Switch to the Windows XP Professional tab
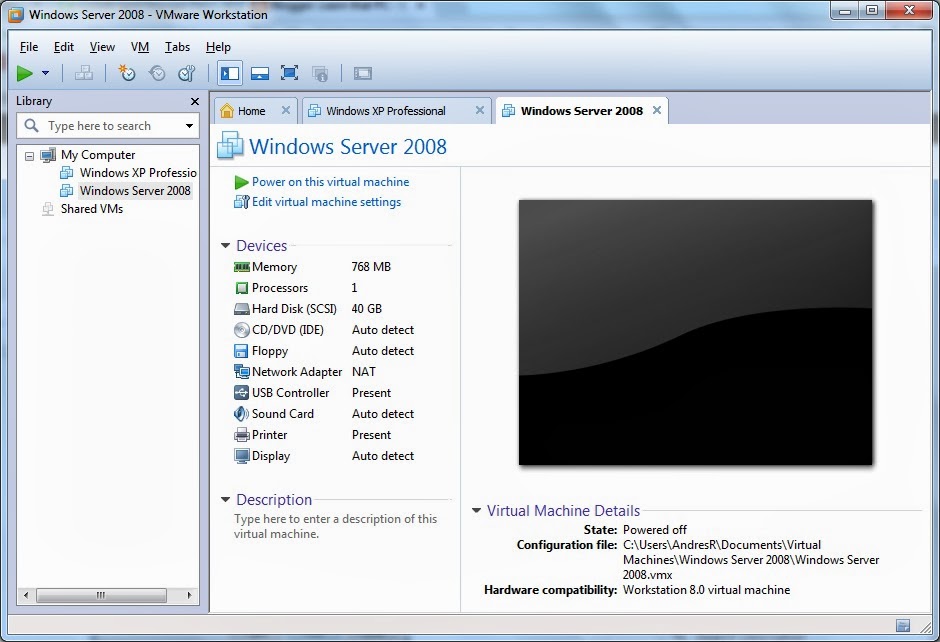Image resolution: width=940 pixels, height=642 pixels. [386, 111]
